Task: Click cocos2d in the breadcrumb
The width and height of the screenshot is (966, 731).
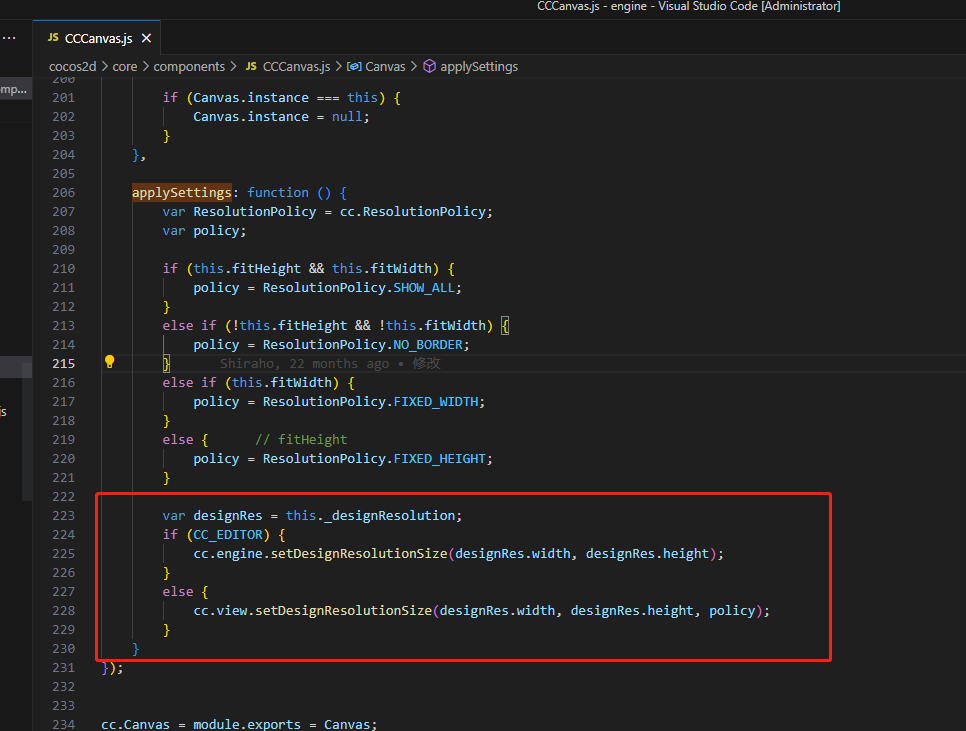Action: click(73, 67)
